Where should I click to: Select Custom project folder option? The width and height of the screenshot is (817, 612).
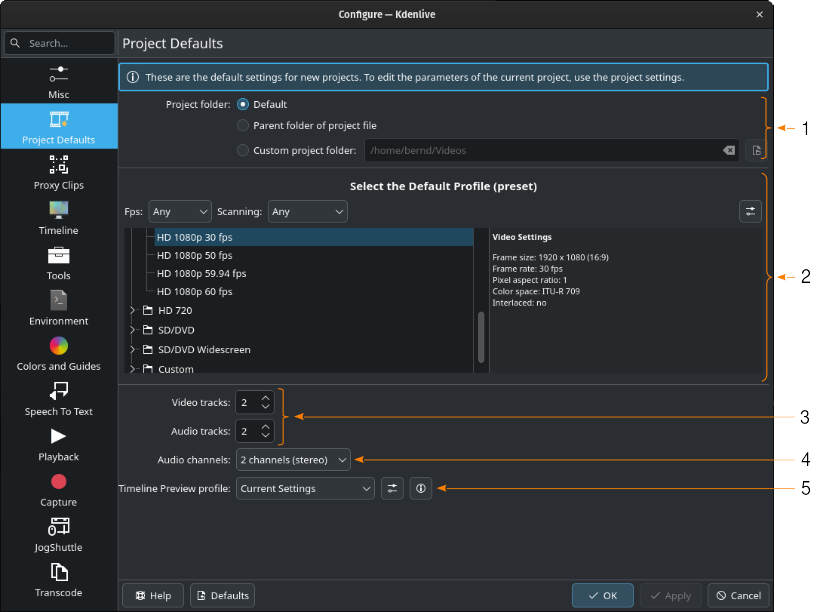click(243, 151)
